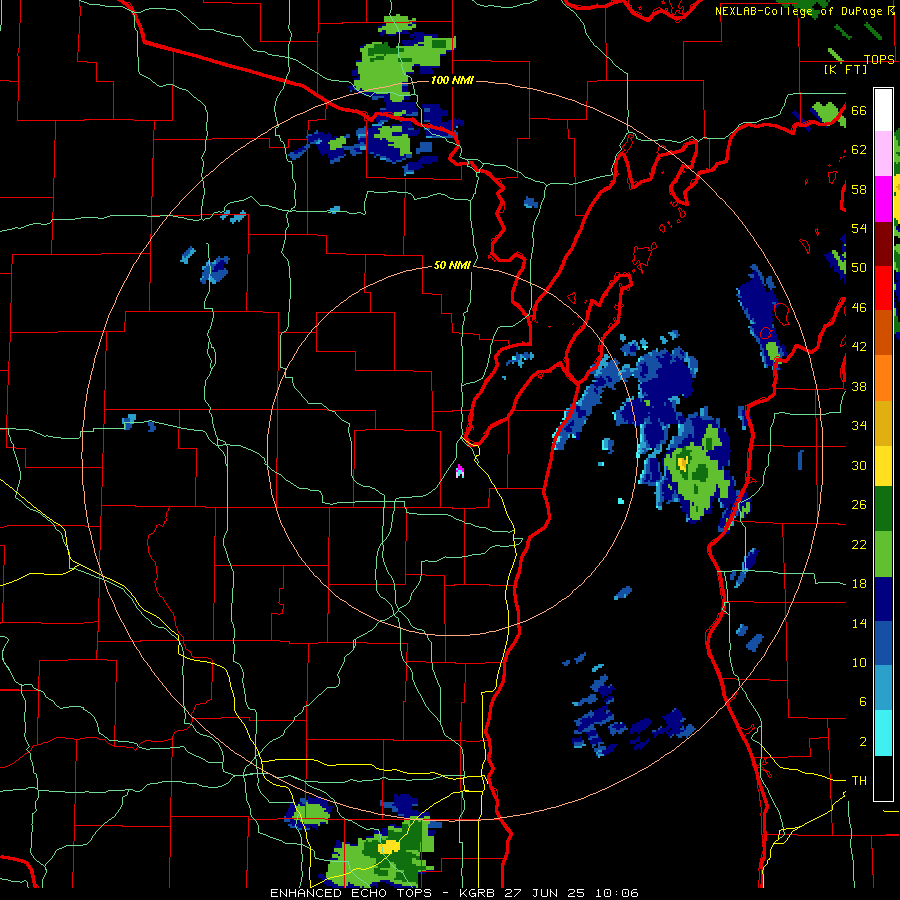The width and height of the screenshot is (900, 900).
Task: Click the '6' legend value
Action: click(863, 701)
